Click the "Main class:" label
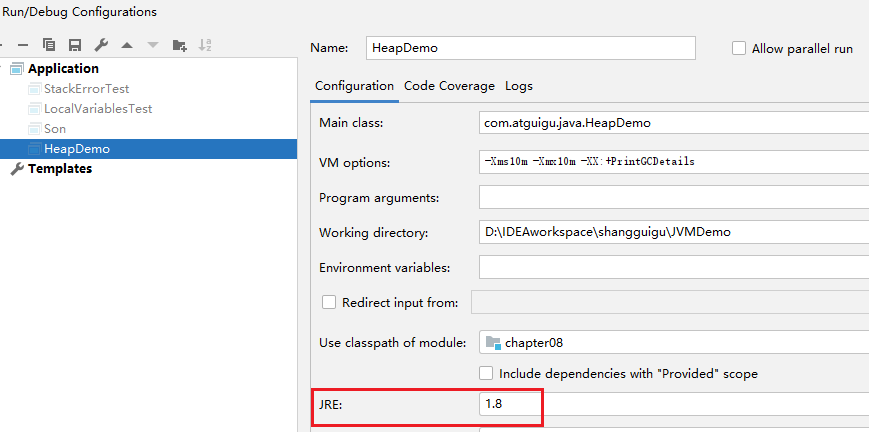 [x=351, y=123]
